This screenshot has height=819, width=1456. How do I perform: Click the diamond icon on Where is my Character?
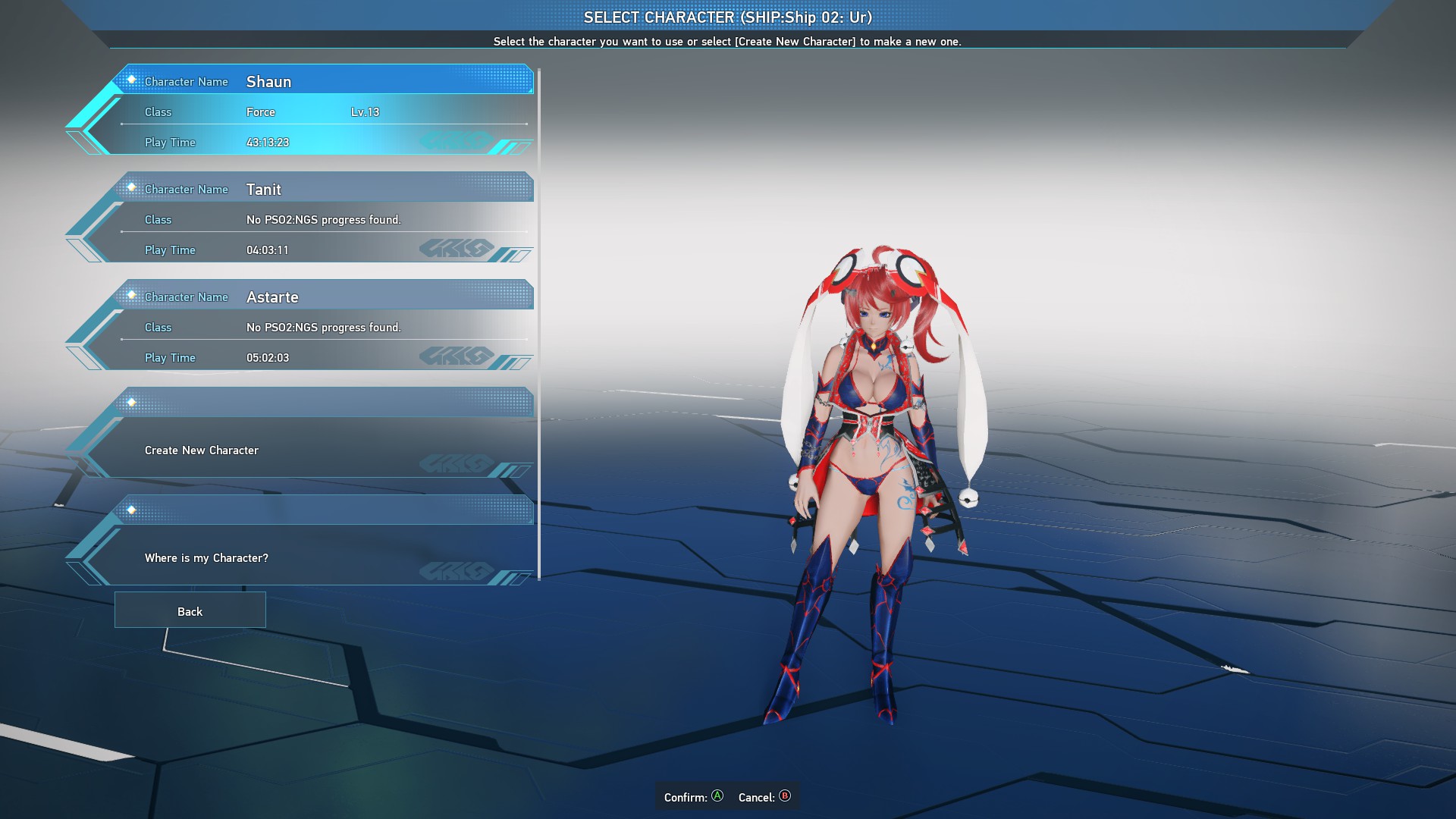[131, 510]
